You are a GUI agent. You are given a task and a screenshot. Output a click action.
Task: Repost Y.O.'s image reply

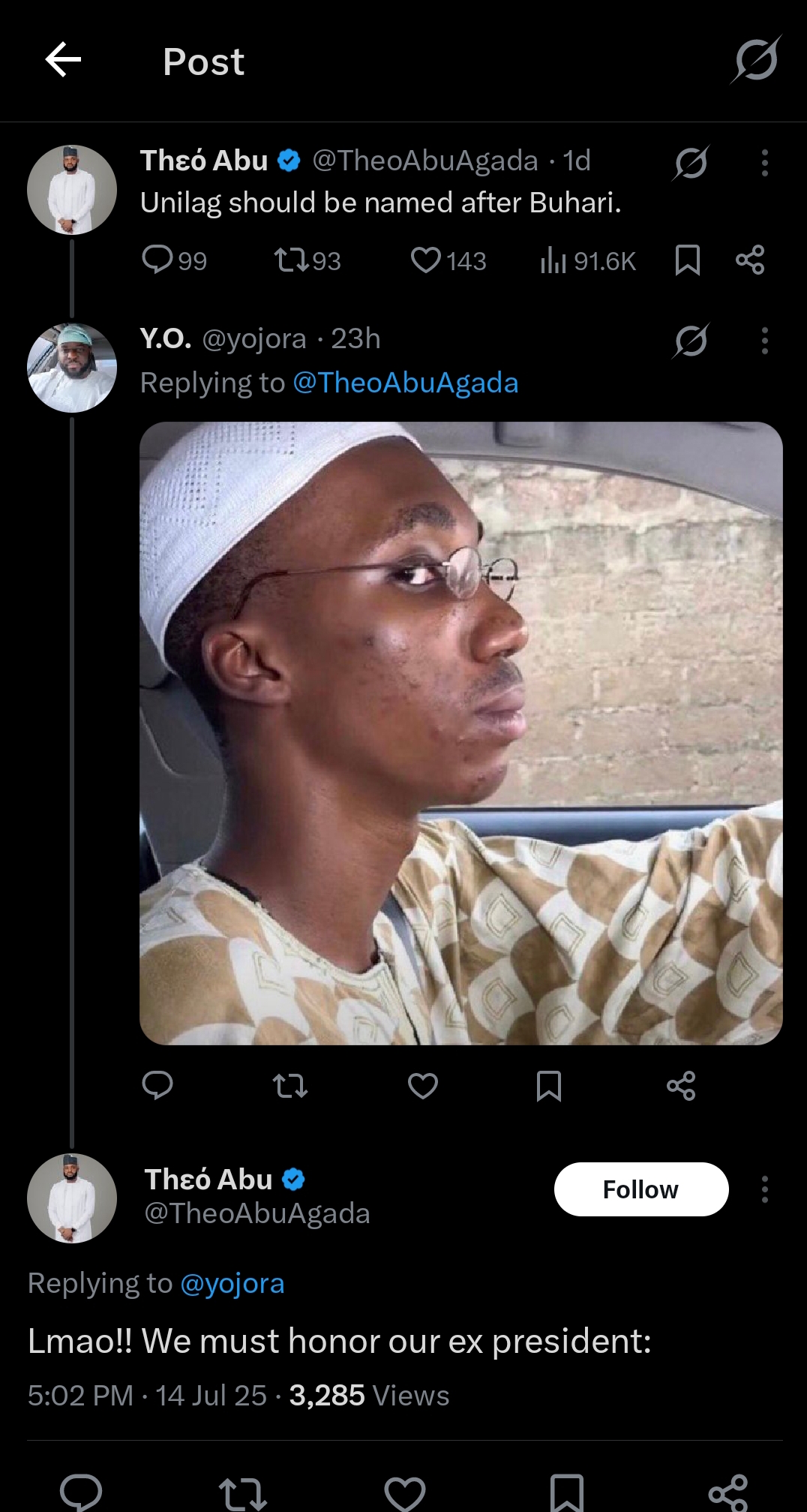[290, 1085]
